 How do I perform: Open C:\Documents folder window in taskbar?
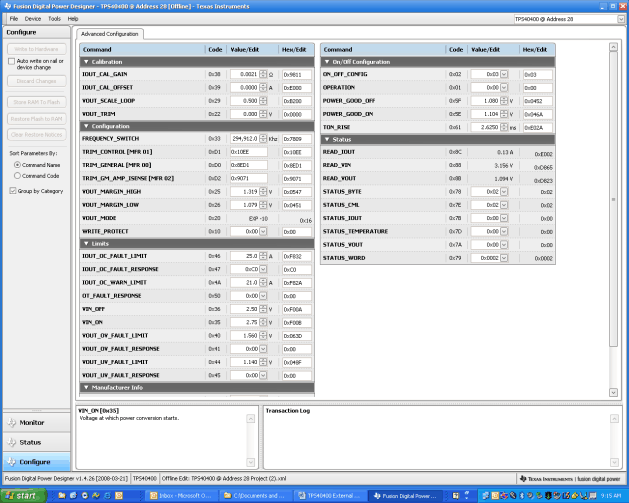pos(255,496)
